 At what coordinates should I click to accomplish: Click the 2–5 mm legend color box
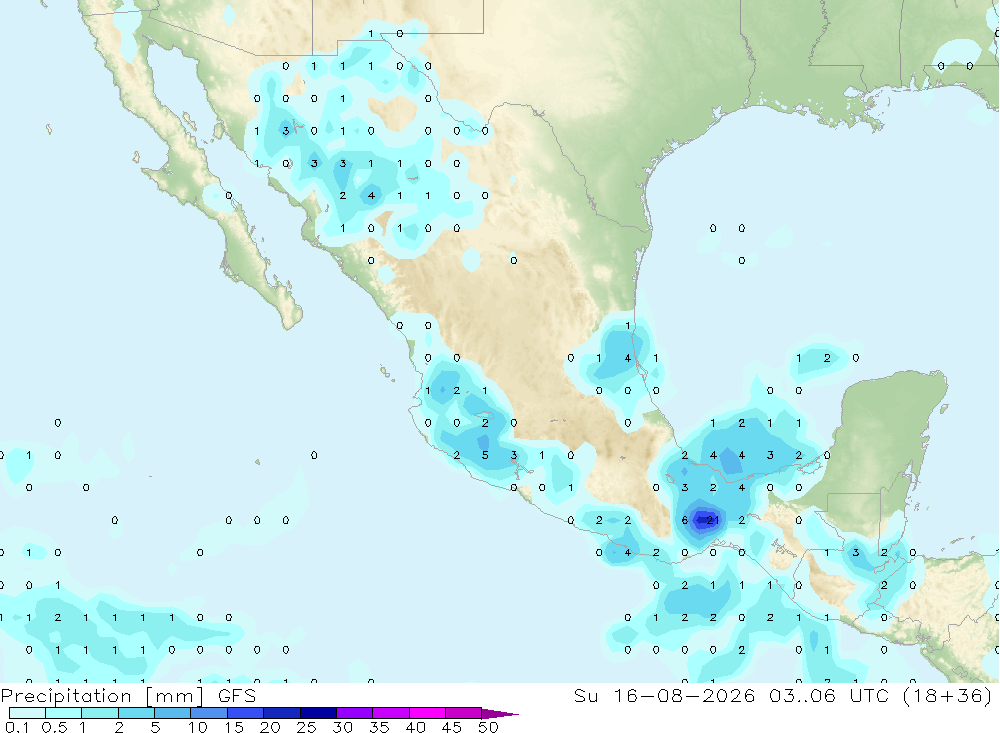pos(136,713)
